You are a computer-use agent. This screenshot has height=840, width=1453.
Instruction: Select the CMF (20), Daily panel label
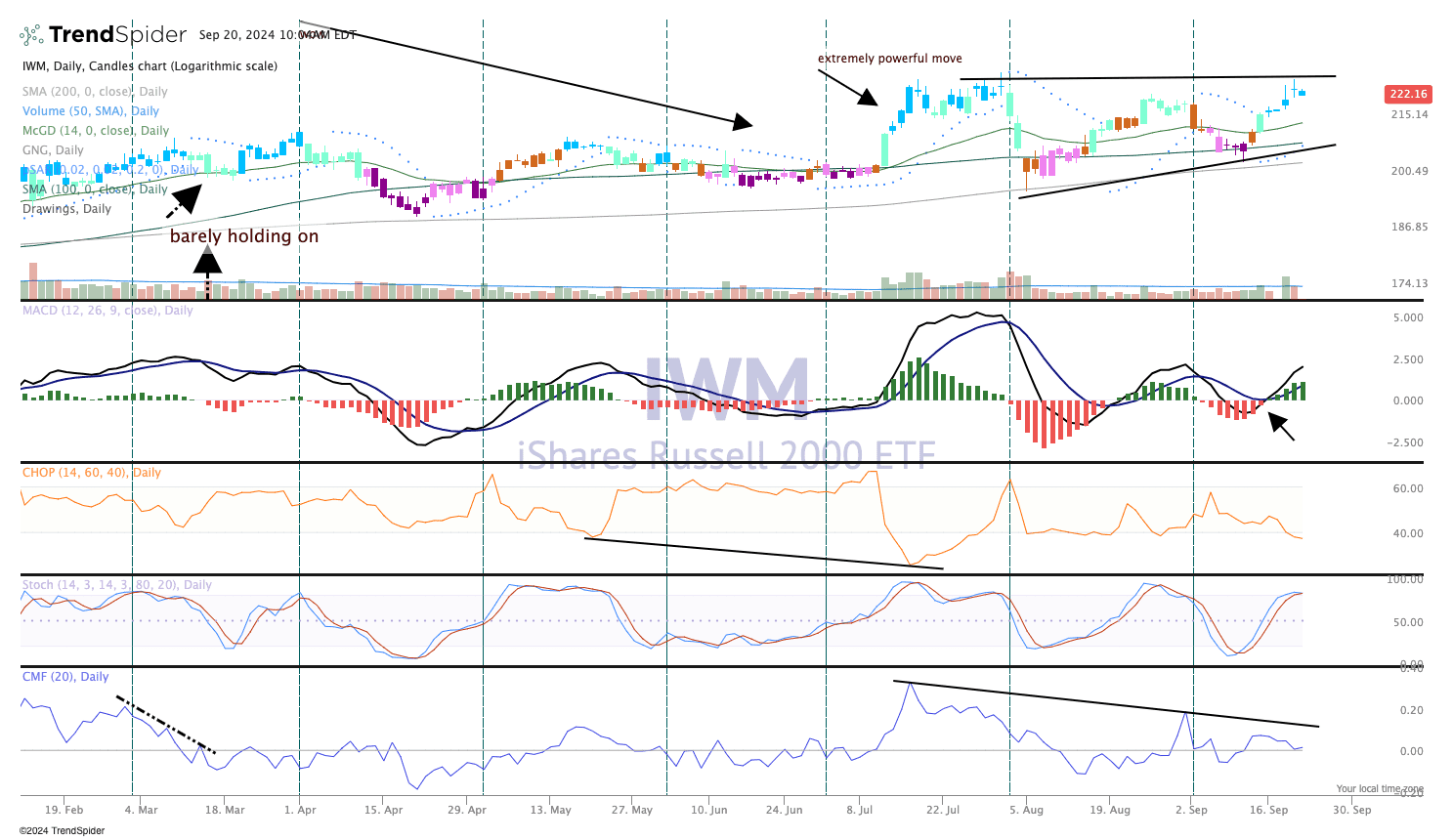pyautogui.click(x=65, y=677)
